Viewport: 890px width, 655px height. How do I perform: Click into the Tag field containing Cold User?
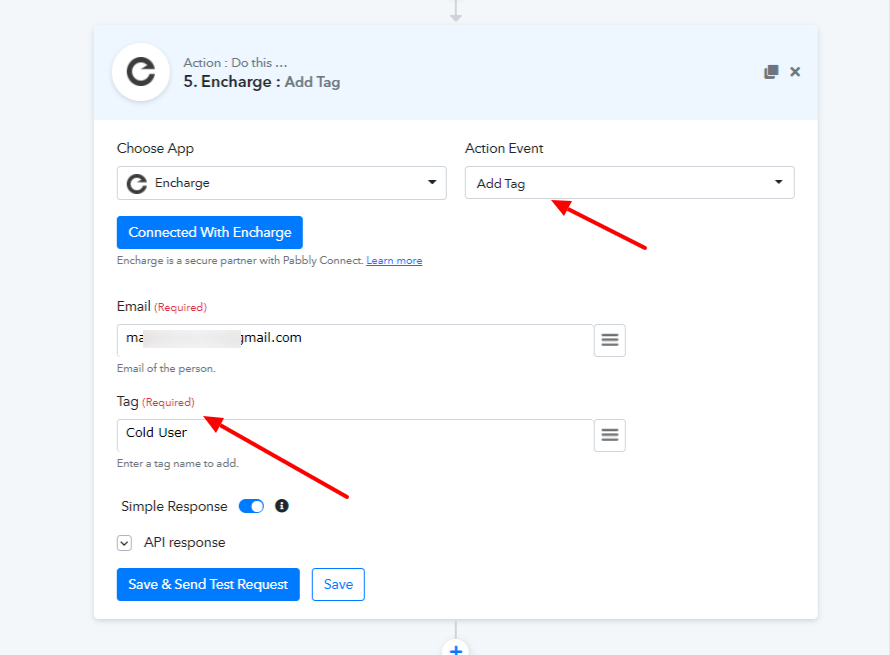coord(355,435)
